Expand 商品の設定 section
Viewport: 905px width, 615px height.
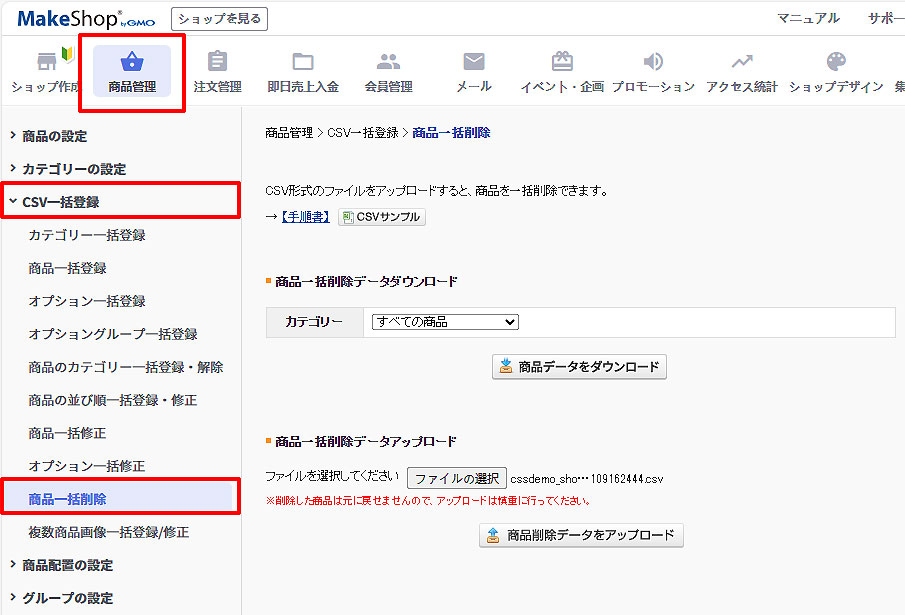pyautogui.click(x=55, y=136)
